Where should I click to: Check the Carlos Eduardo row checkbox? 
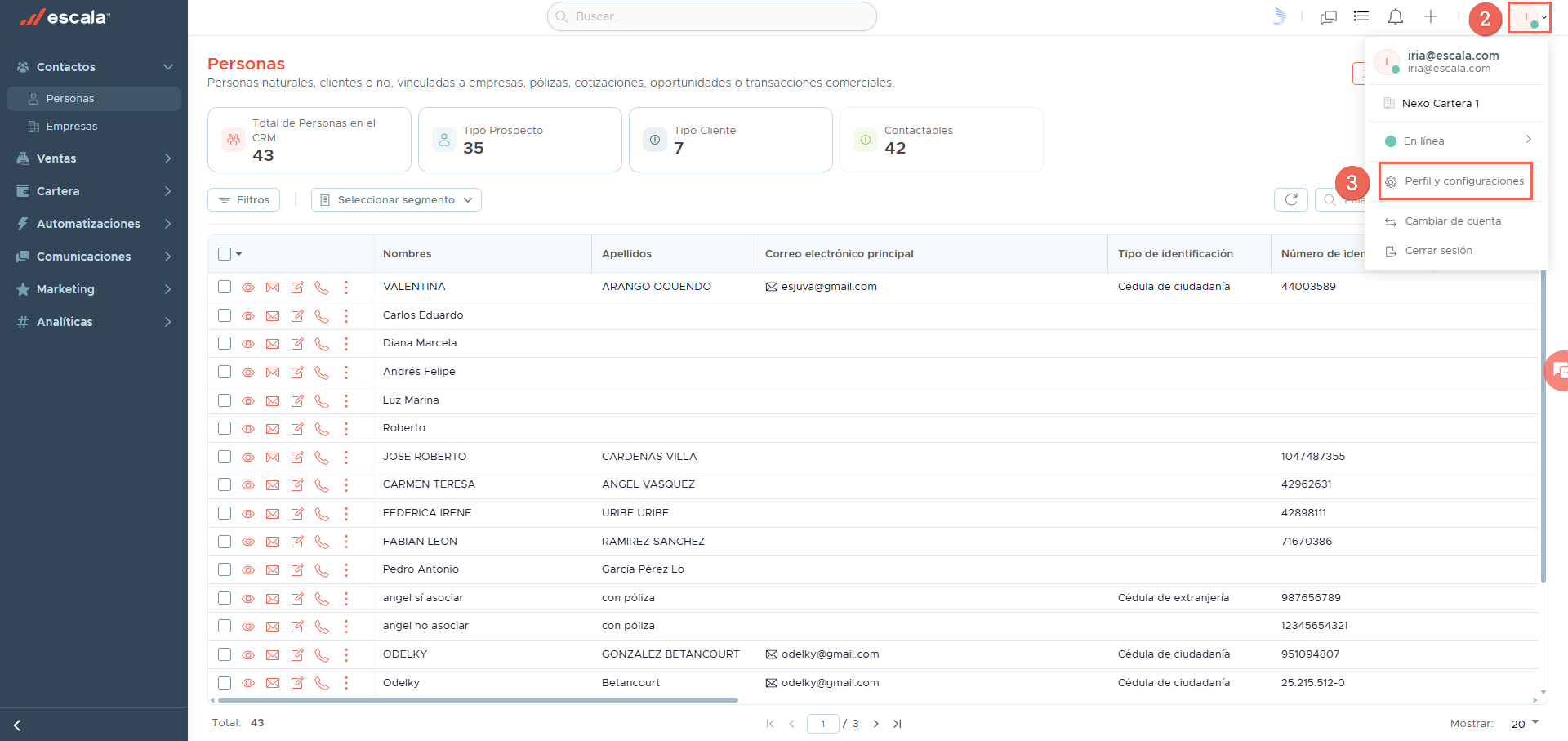(225, 315)
